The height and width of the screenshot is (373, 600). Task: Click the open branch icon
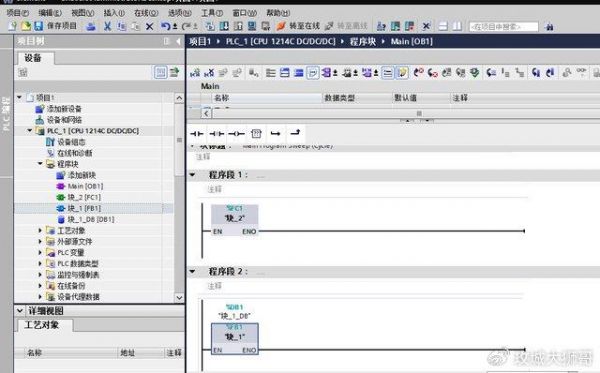coord(276,134)
